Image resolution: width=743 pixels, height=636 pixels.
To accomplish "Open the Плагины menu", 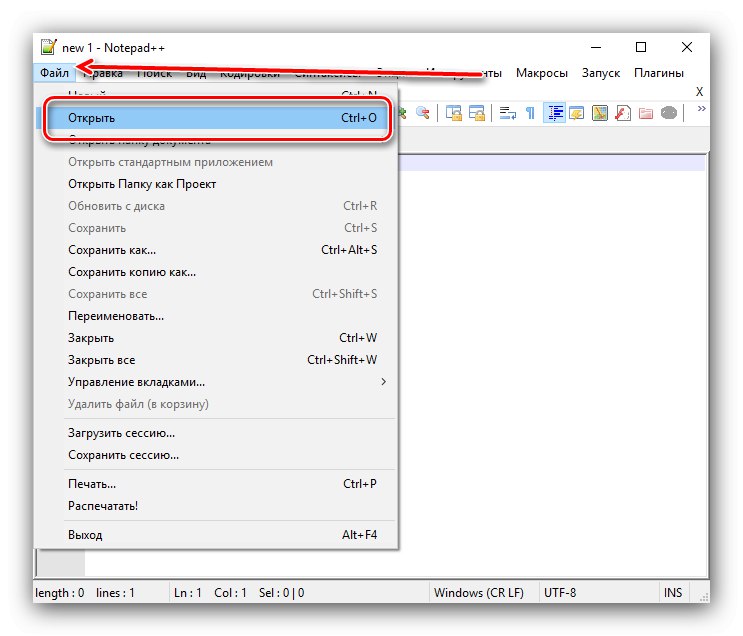I will click(x=659, y=73).
